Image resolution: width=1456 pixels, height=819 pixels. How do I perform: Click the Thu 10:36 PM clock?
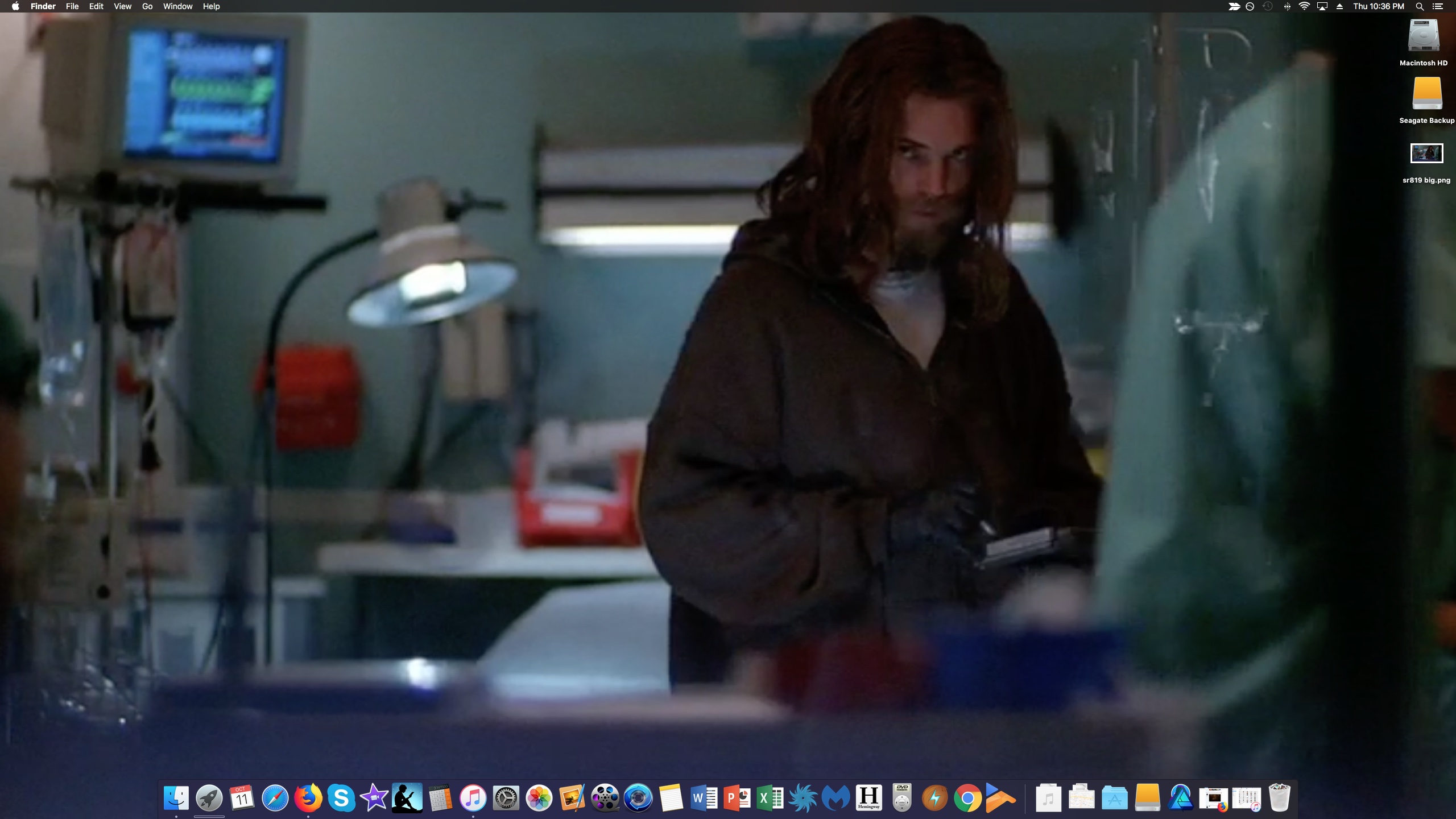[1379, 6]
